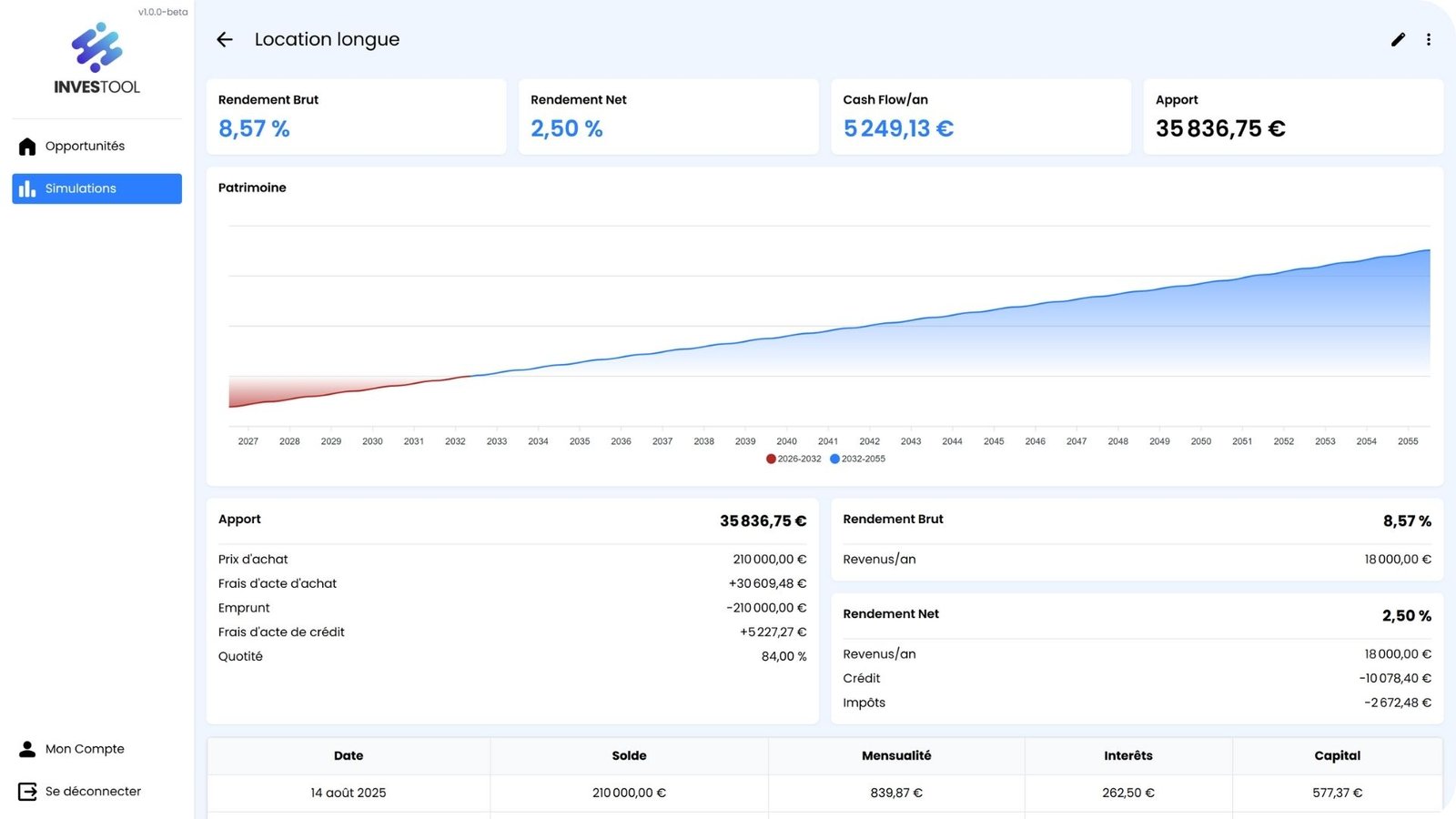Click the pencil edit icon
This screenshot has height=819, width=1456.
[1398, 39]
